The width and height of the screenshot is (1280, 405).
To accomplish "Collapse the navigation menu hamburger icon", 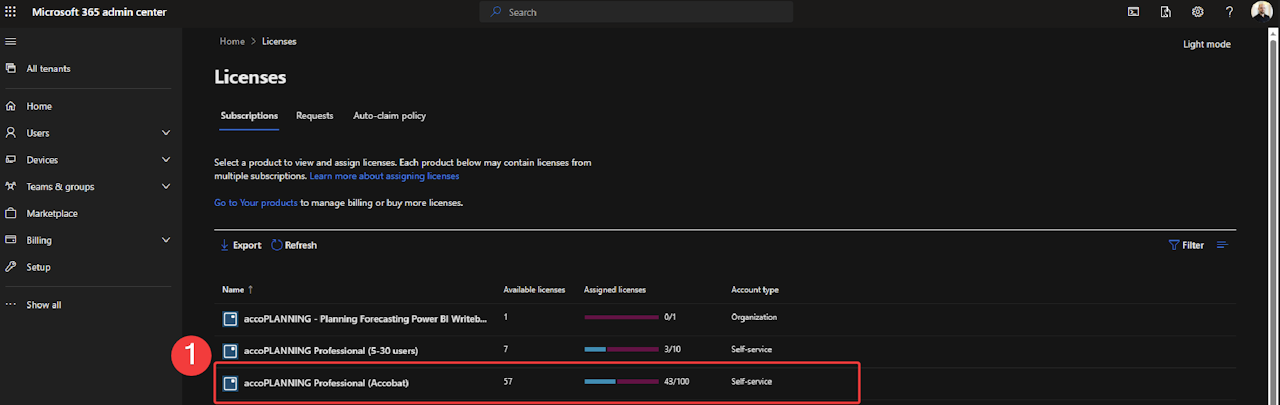I will [11, 41].
